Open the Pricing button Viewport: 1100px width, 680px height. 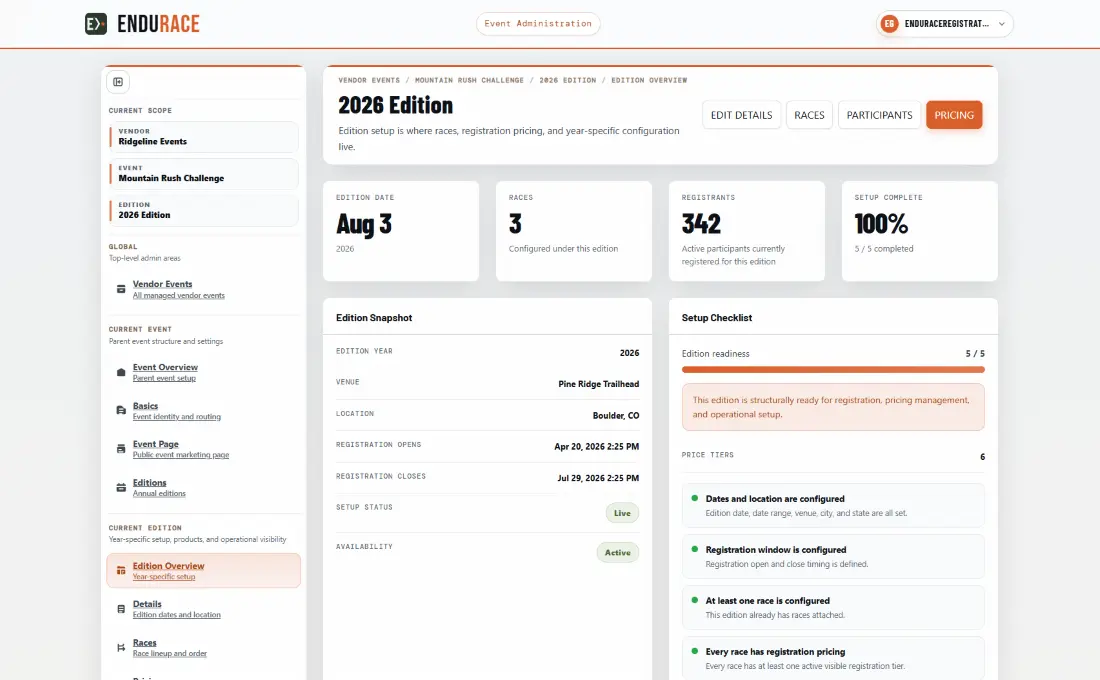click(x=954, y=115)
